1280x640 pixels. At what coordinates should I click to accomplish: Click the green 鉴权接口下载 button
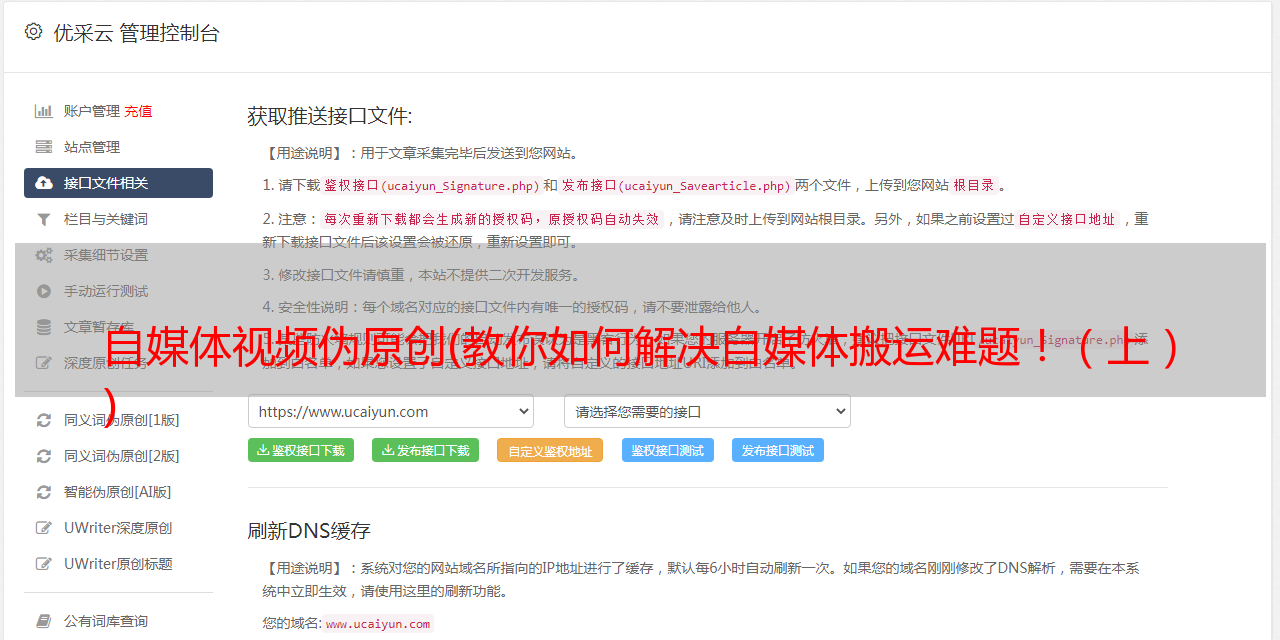(301, 450)
